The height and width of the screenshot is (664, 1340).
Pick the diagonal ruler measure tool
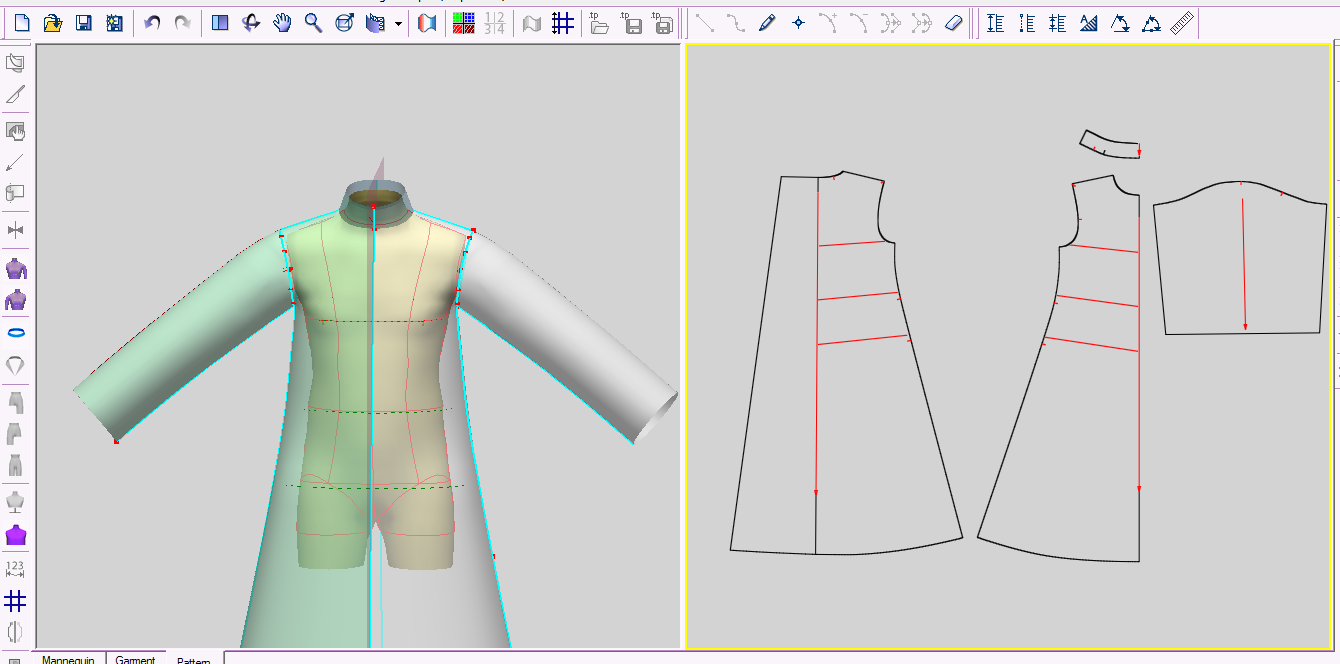pos(1182,23)
